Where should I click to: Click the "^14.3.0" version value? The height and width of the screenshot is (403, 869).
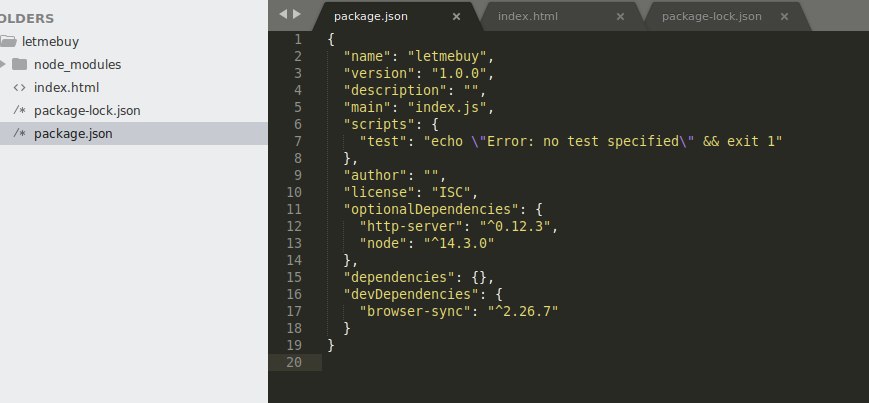(459, 243)
